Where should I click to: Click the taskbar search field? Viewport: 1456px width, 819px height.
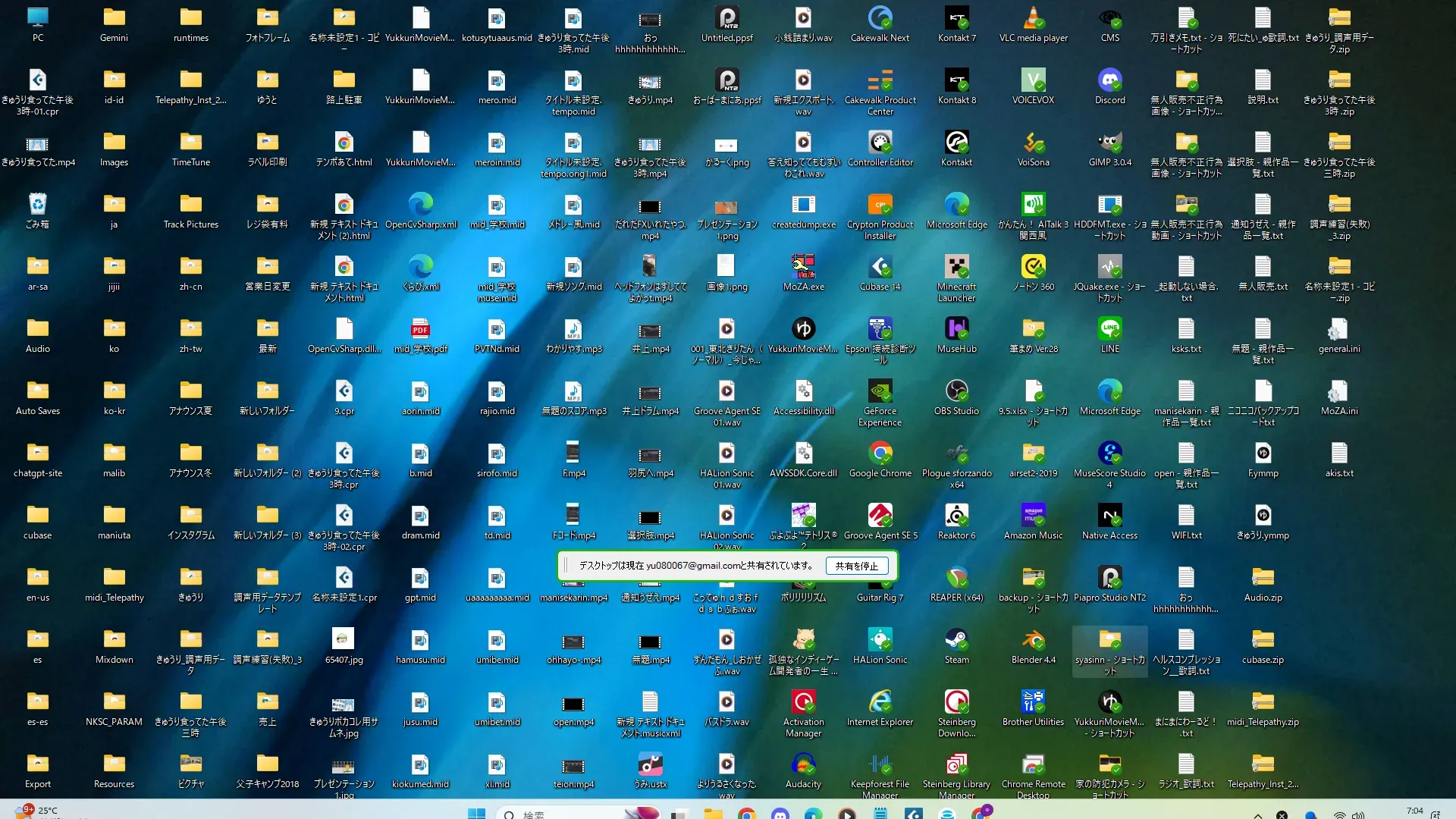tap(561, 814)
